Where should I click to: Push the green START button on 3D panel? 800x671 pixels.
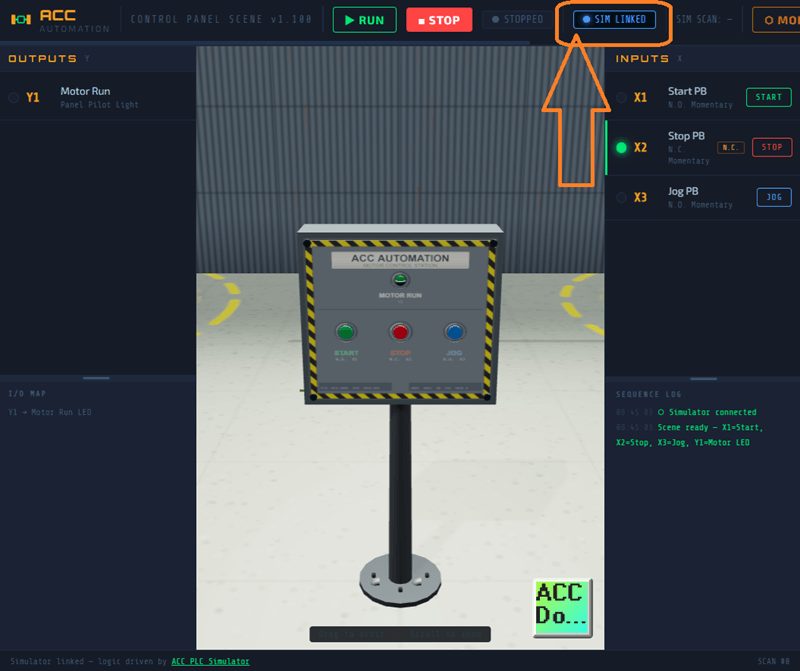pyautogui.click(x=346, y=332)
